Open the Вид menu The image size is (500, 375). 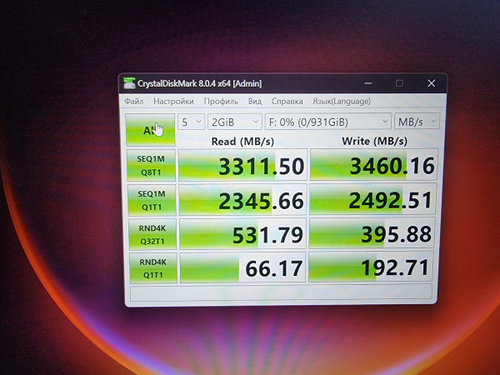coord(255,101)
